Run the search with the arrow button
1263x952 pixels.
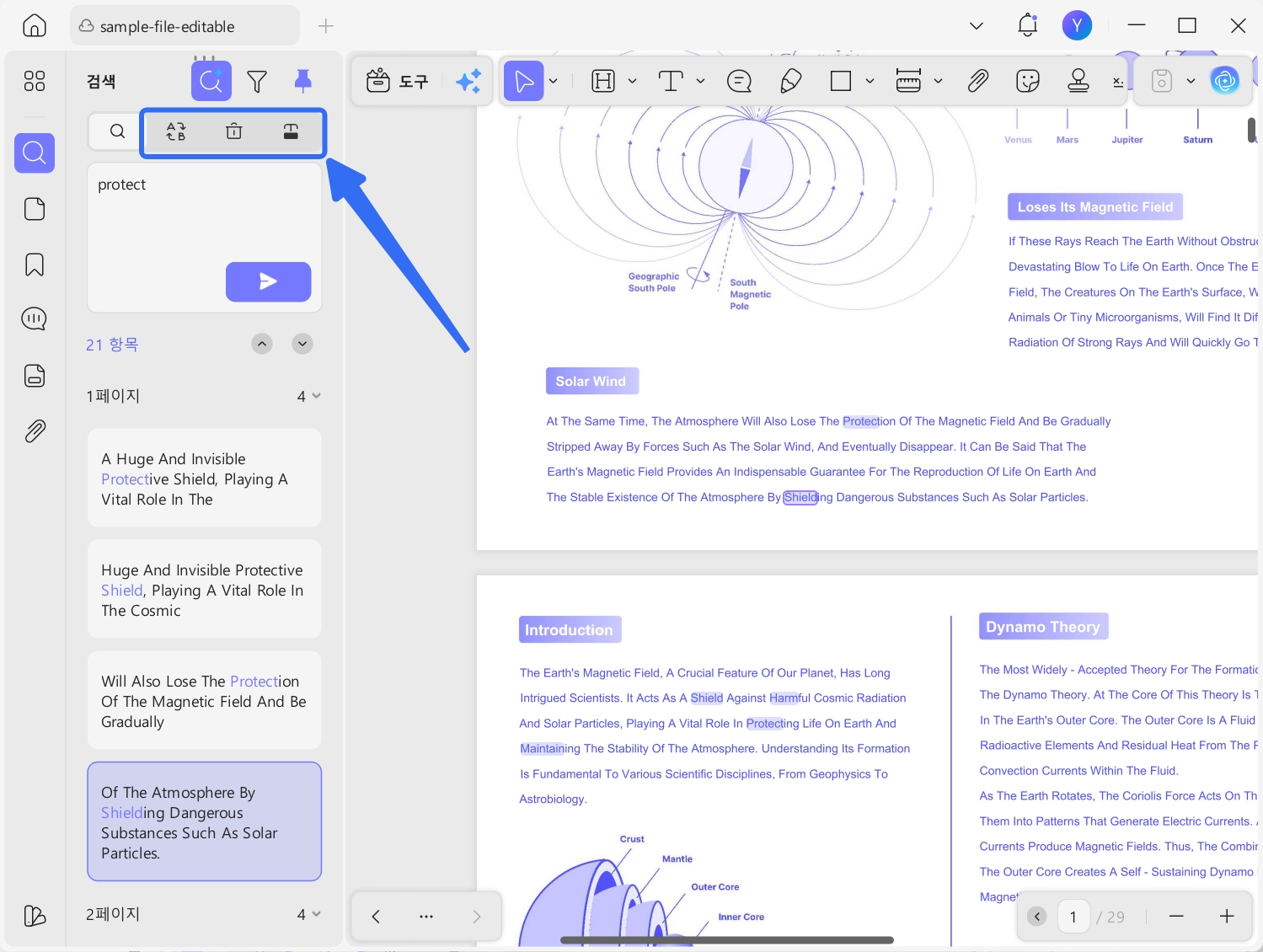pyautogui.click(x=268, y=281)
